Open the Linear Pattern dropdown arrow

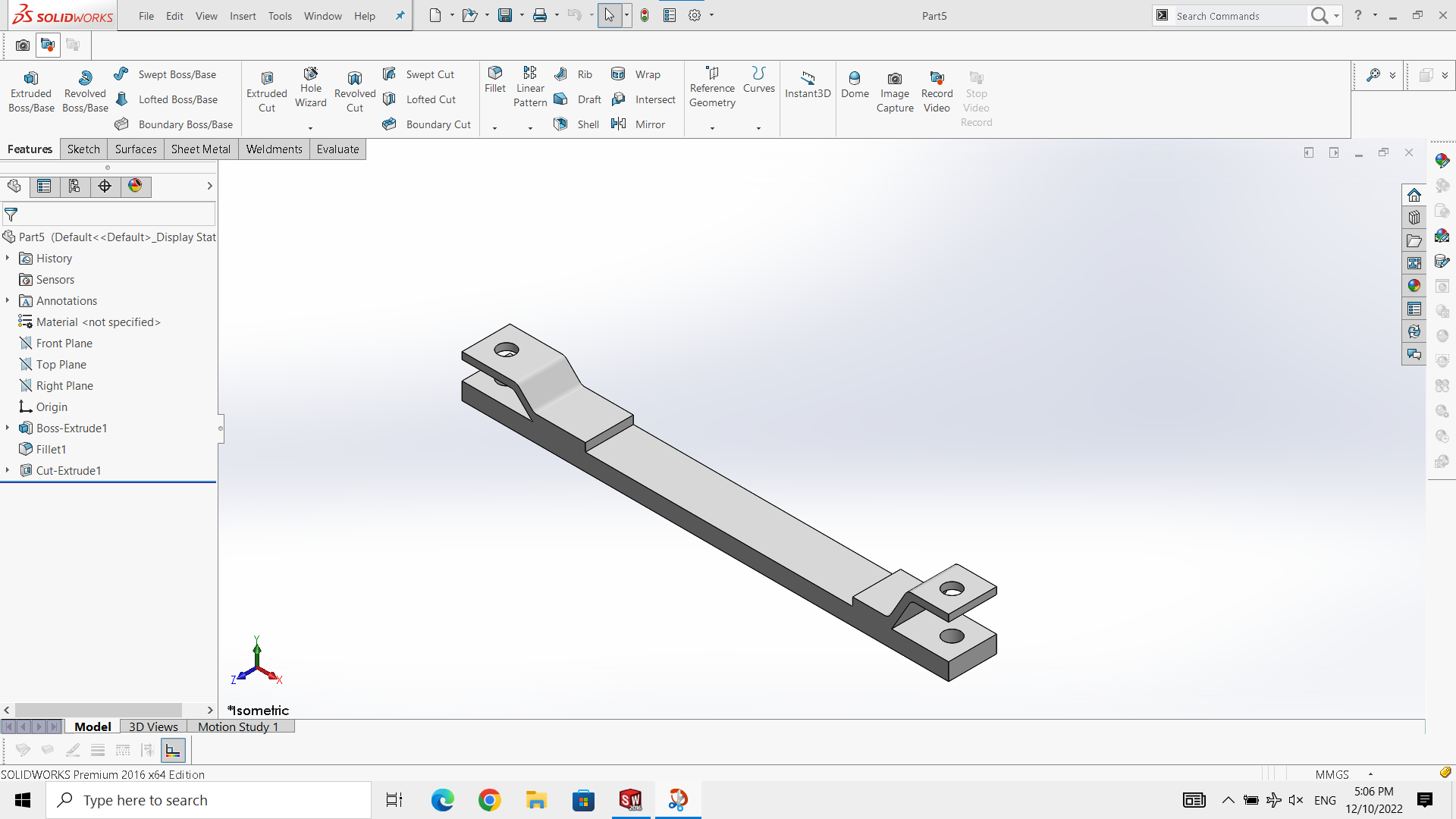tap(530, 128)
